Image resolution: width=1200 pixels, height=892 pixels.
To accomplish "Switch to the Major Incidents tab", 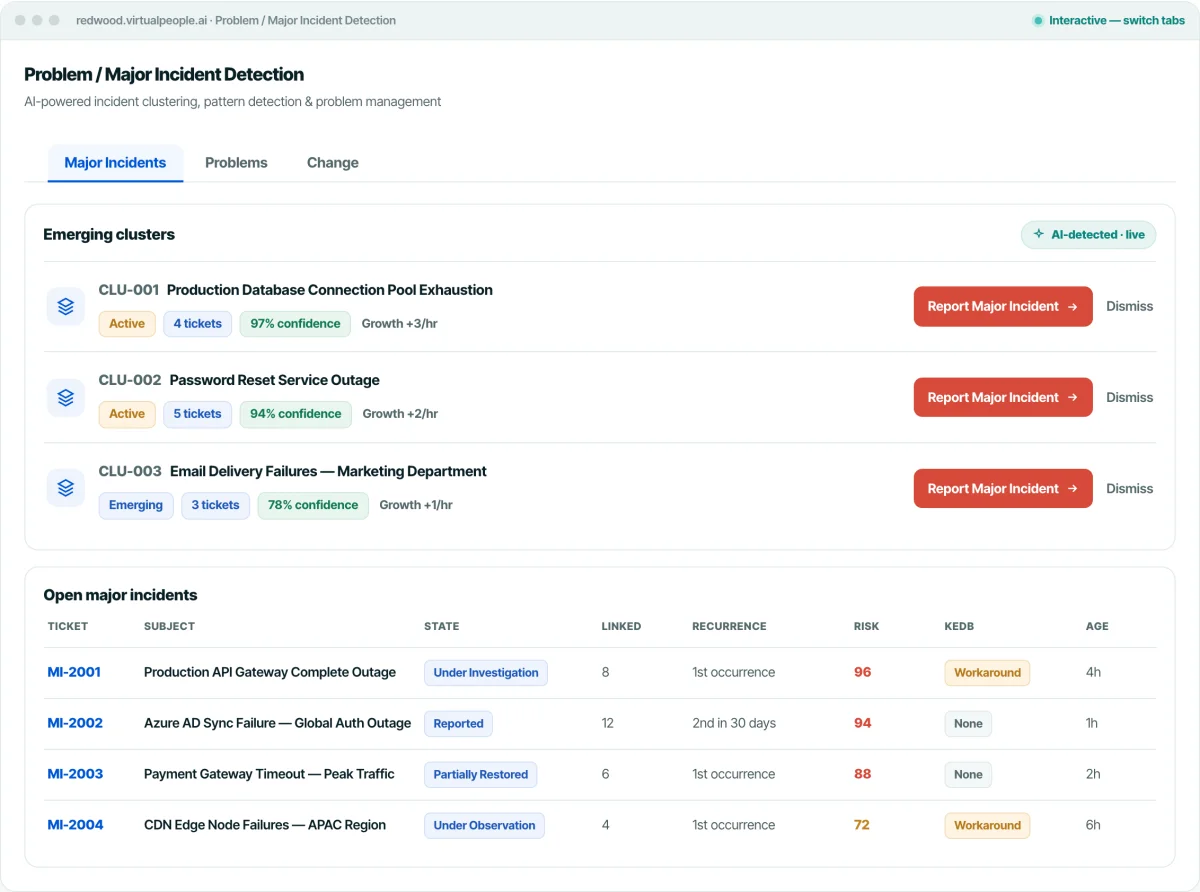I will pos(115,163).
